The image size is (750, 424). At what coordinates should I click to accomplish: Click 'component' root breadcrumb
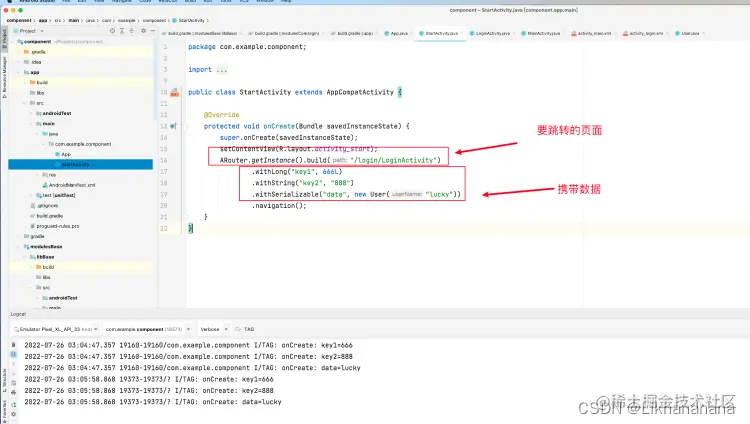point(19,21)
